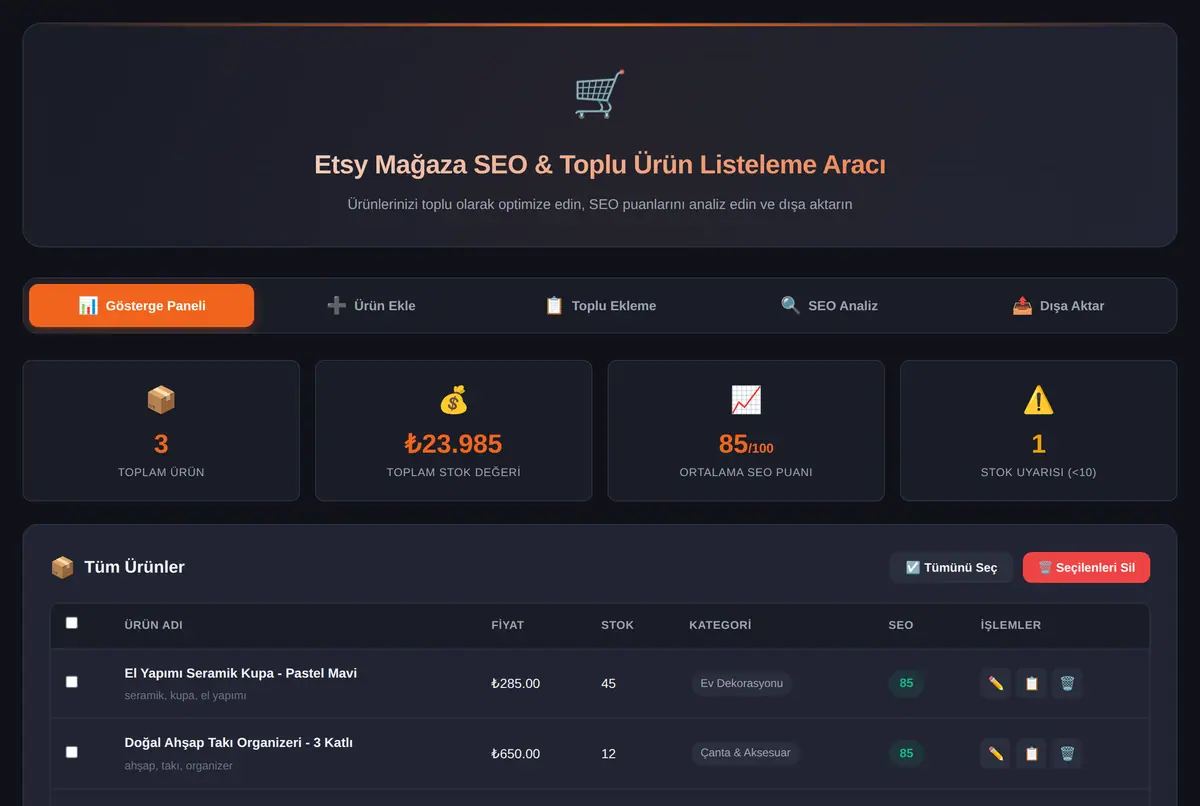Click the Tümünü Seç button
1200x806 pixels.
tap(951, 567)
